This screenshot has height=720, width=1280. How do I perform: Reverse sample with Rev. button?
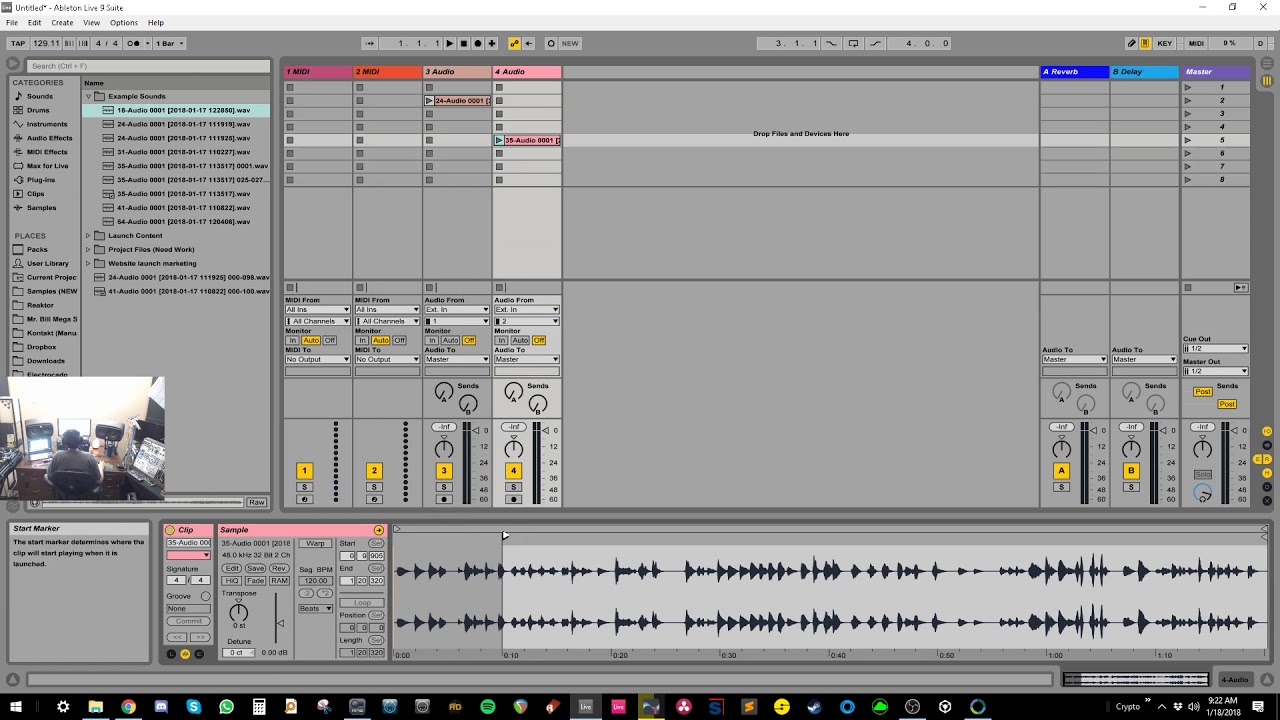click(279, 568)
